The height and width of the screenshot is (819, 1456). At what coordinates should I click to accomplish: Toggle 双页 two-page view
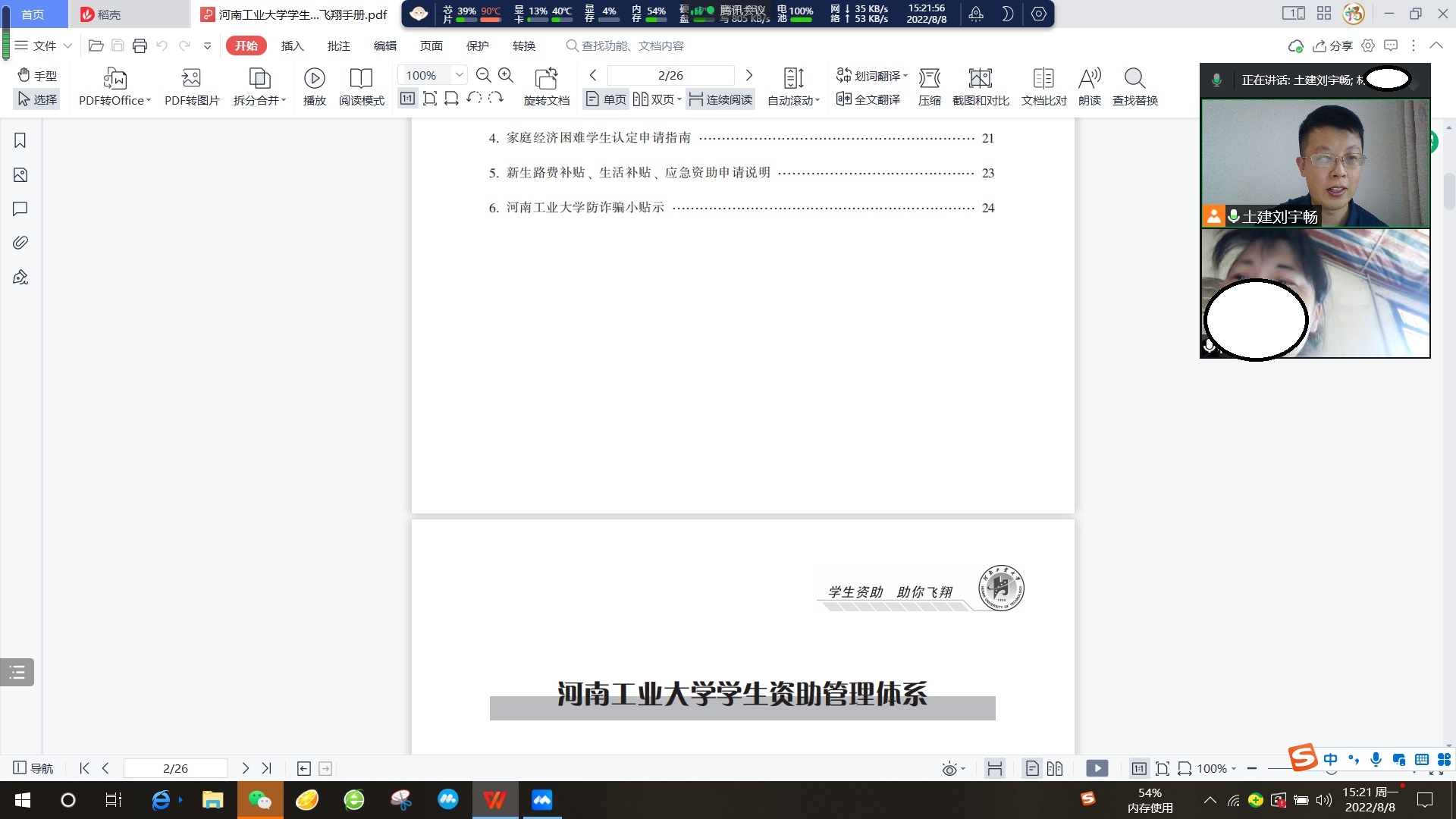pos(657,99)
